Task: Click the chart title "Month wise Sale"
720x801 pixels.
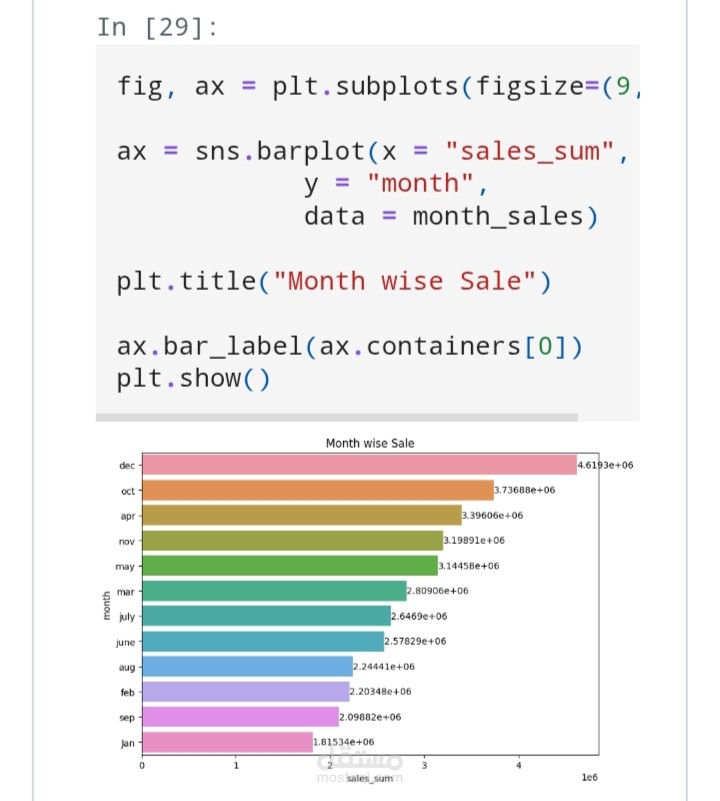Action: 370,443
